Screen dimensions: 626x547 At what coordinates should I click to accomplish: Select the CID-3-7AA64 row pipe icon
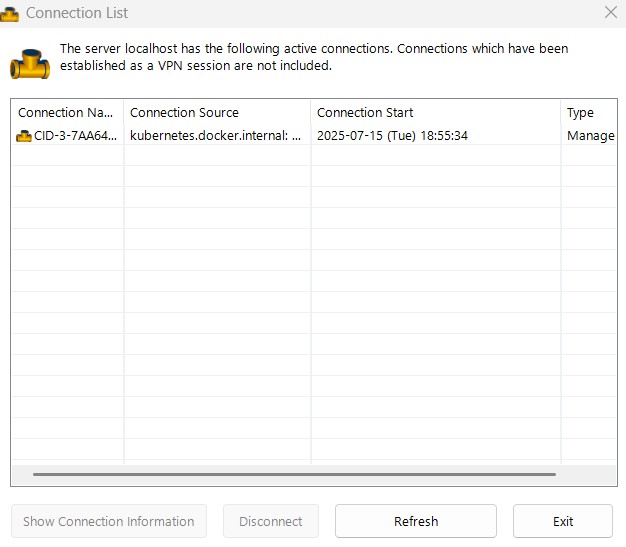(24, 136)
